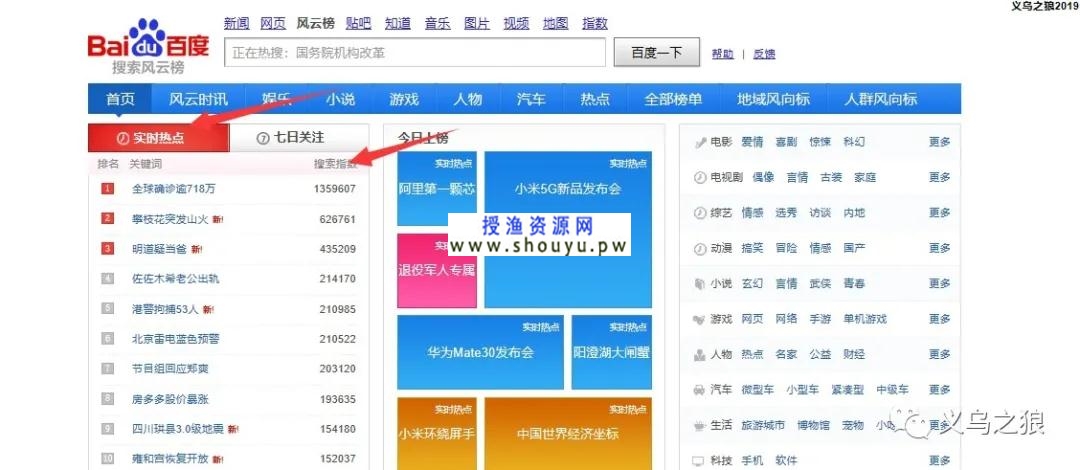Open keyword 明道疑当爸
Image resolution: width=1080 pixels, height=470 pixels.
coord(159,249)
